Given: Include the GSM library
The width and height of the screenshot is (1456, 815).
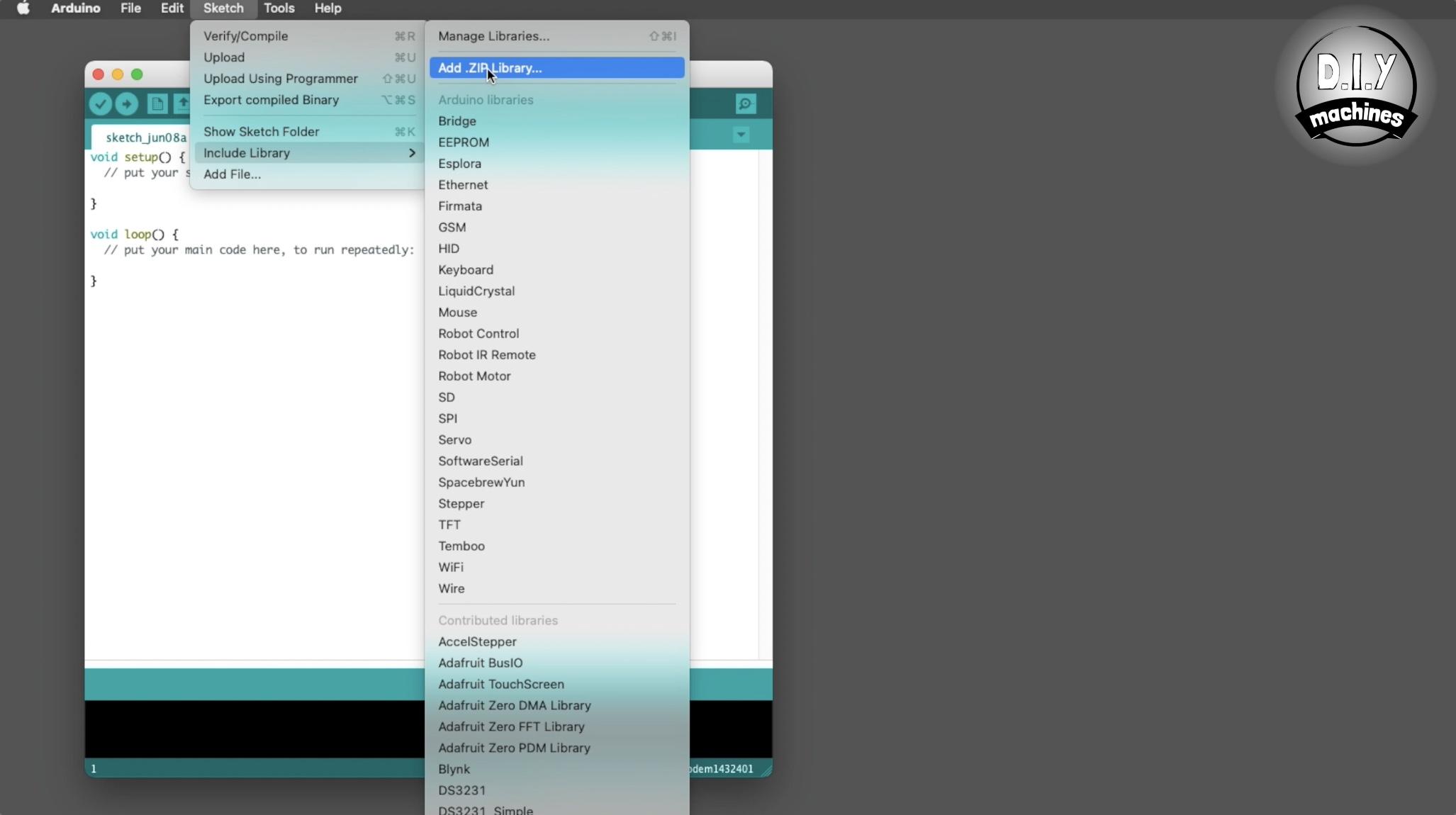Looking at the screenshot, I should pos(556,227).
